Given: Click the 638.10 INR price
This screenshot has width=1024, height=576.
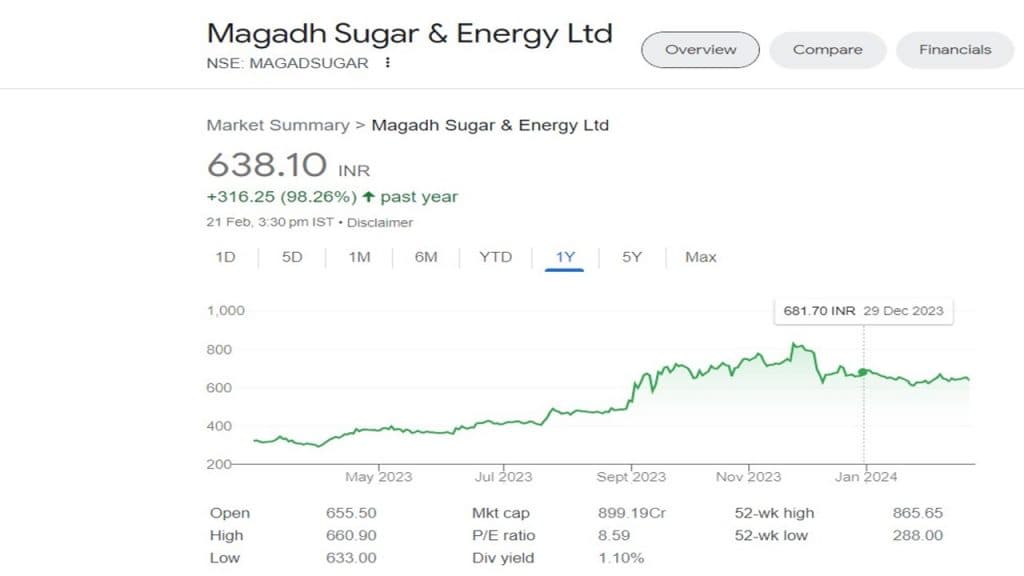Looking at the screenshot, I should click(x=267, y=163).
